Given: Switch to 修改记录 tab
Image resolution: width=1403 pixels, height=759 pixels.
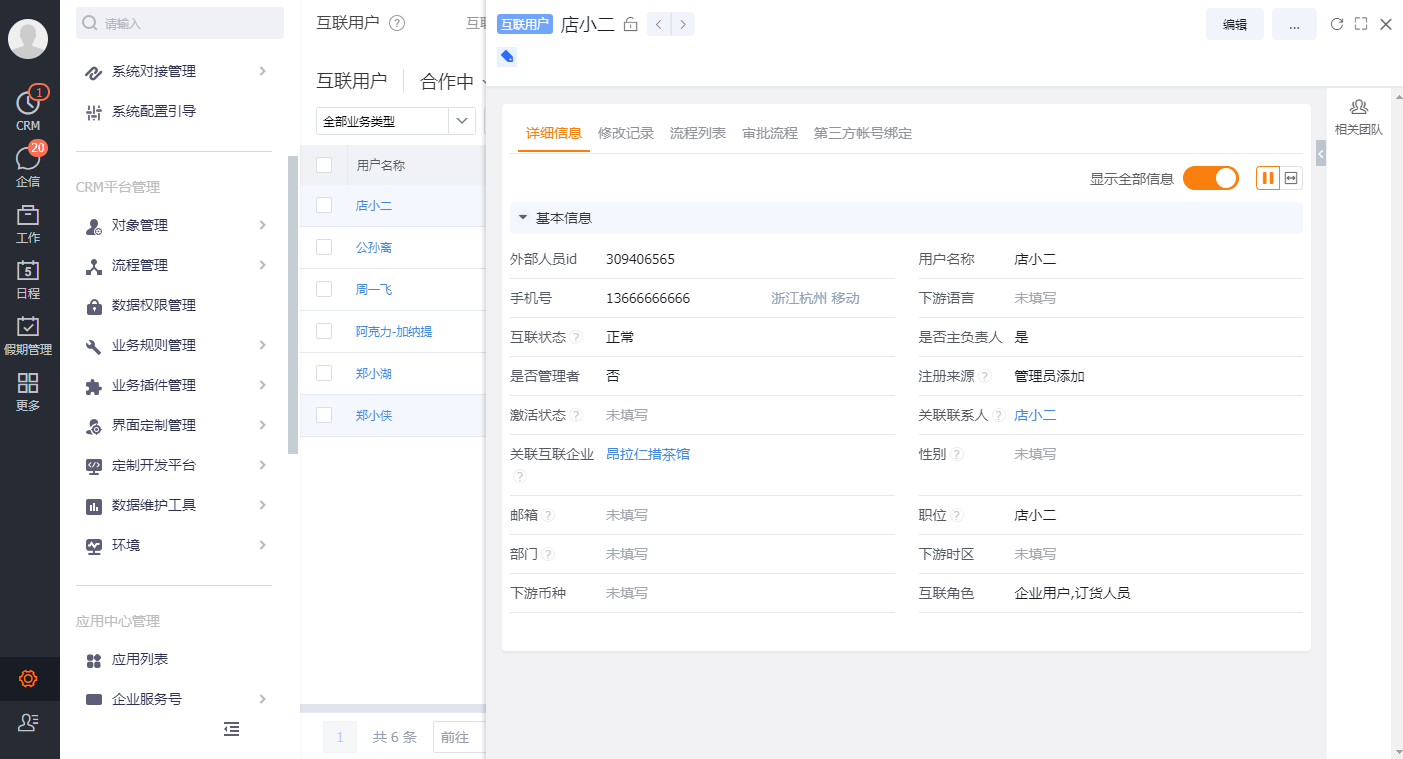Looking at the screenshot, I should [x=626, y=133].
